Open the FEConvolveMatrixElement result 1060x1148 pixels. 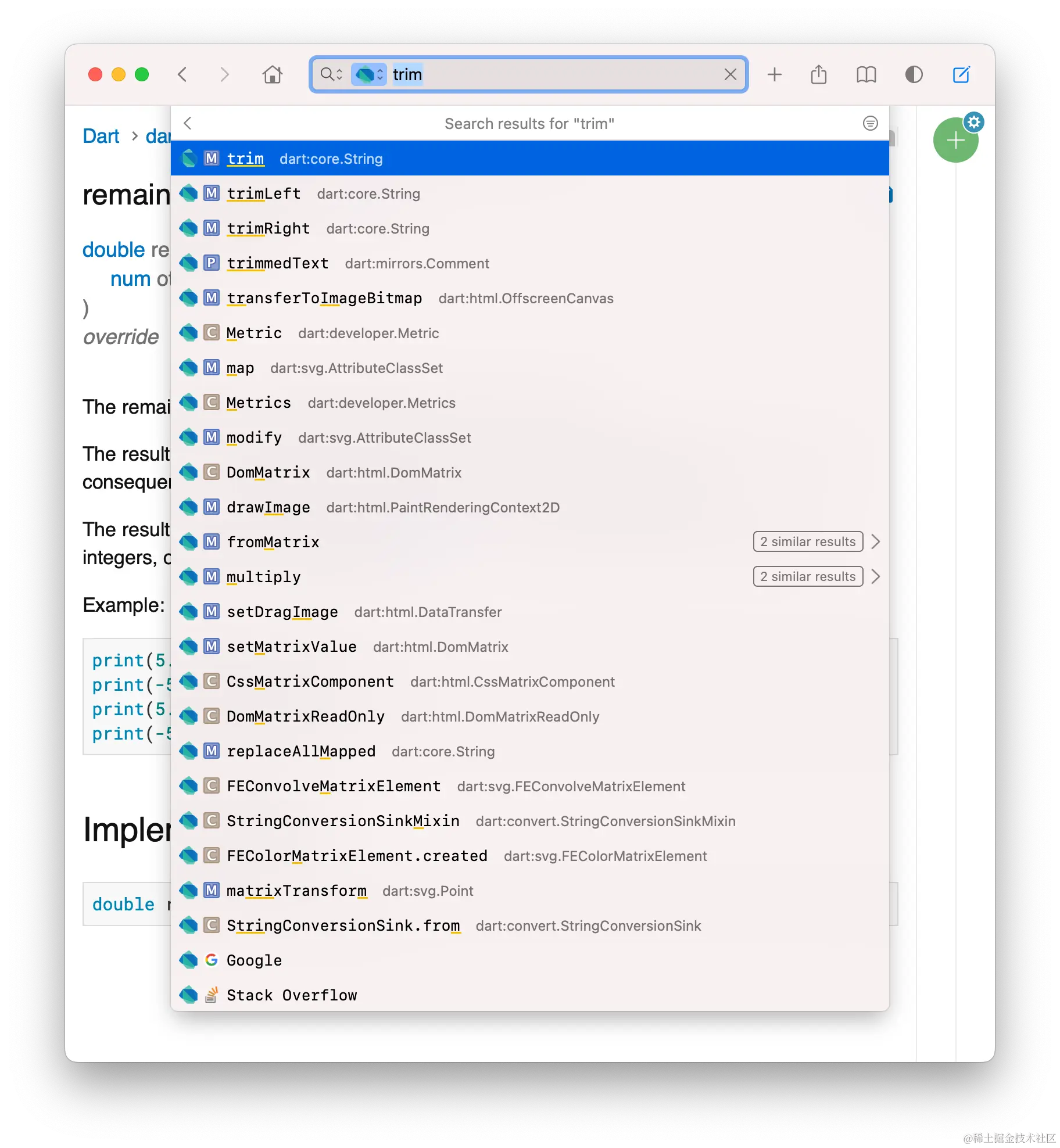tap(529, 785)
